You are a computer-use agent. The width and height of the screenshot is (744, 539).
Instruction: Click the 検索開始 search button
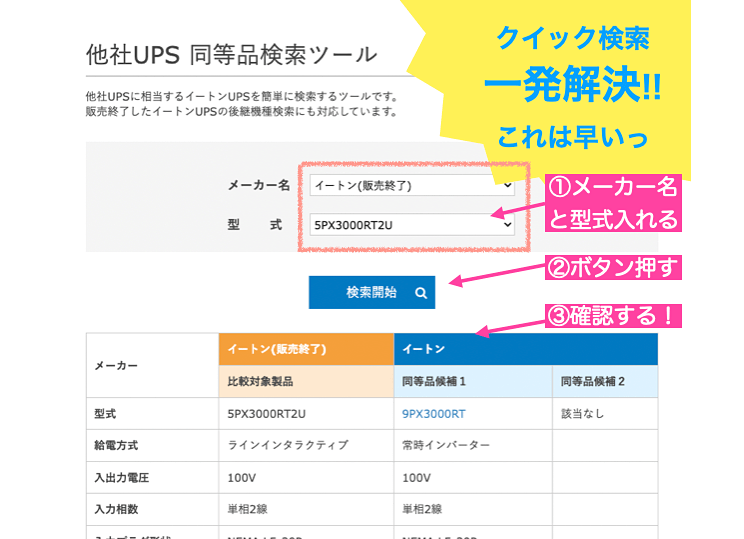pos(372,292)
